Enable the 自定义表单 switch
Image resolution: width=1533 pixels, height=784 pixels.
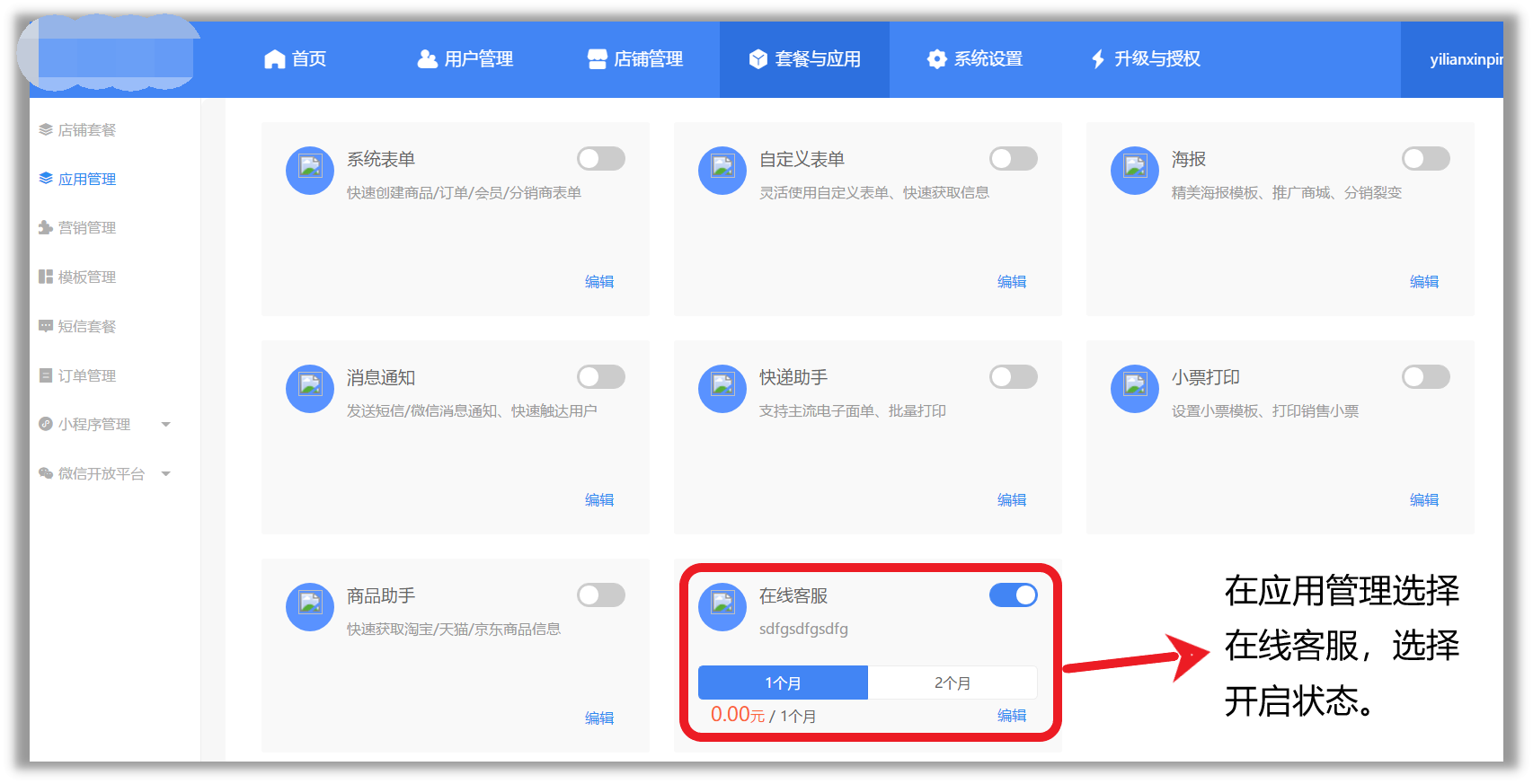point(1014,159)
